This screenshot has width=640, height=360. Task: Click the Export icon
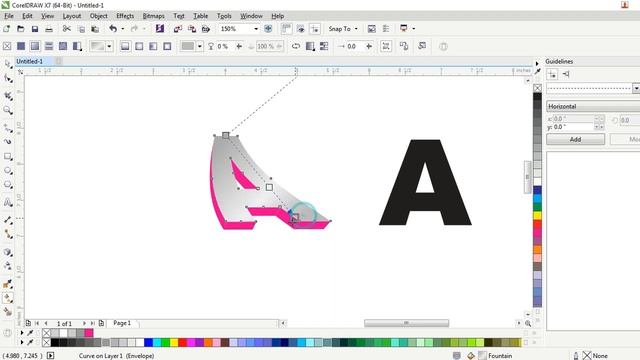point(191,29)
